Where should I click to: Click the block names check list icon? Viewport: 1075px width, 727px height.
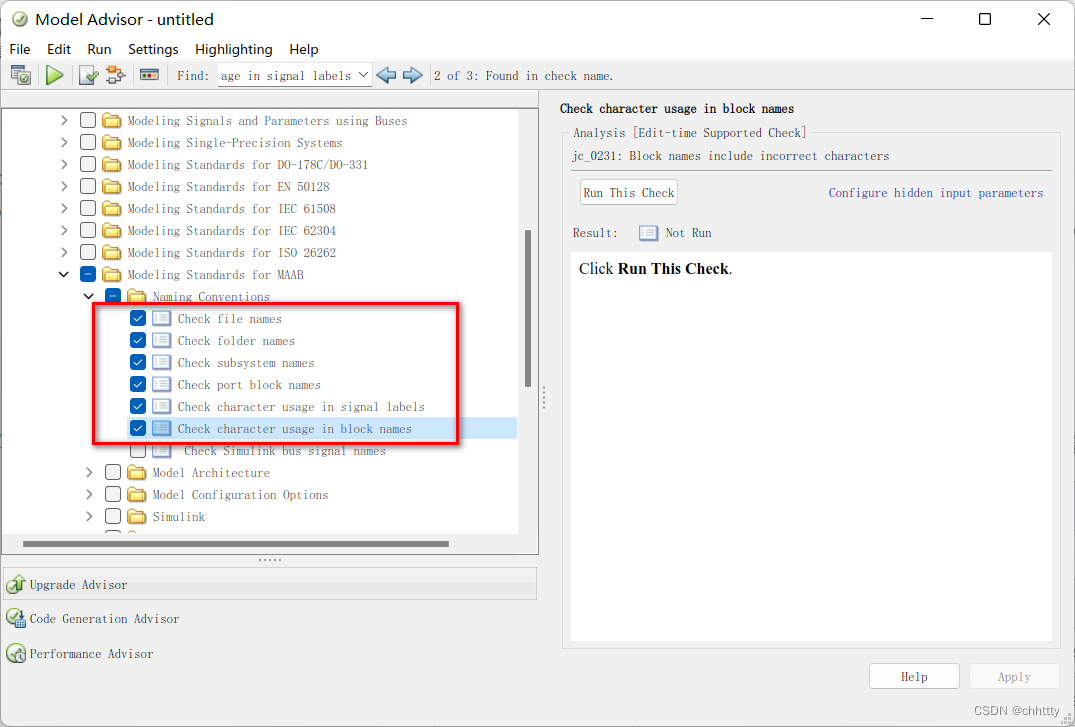(x=162, y=428)
